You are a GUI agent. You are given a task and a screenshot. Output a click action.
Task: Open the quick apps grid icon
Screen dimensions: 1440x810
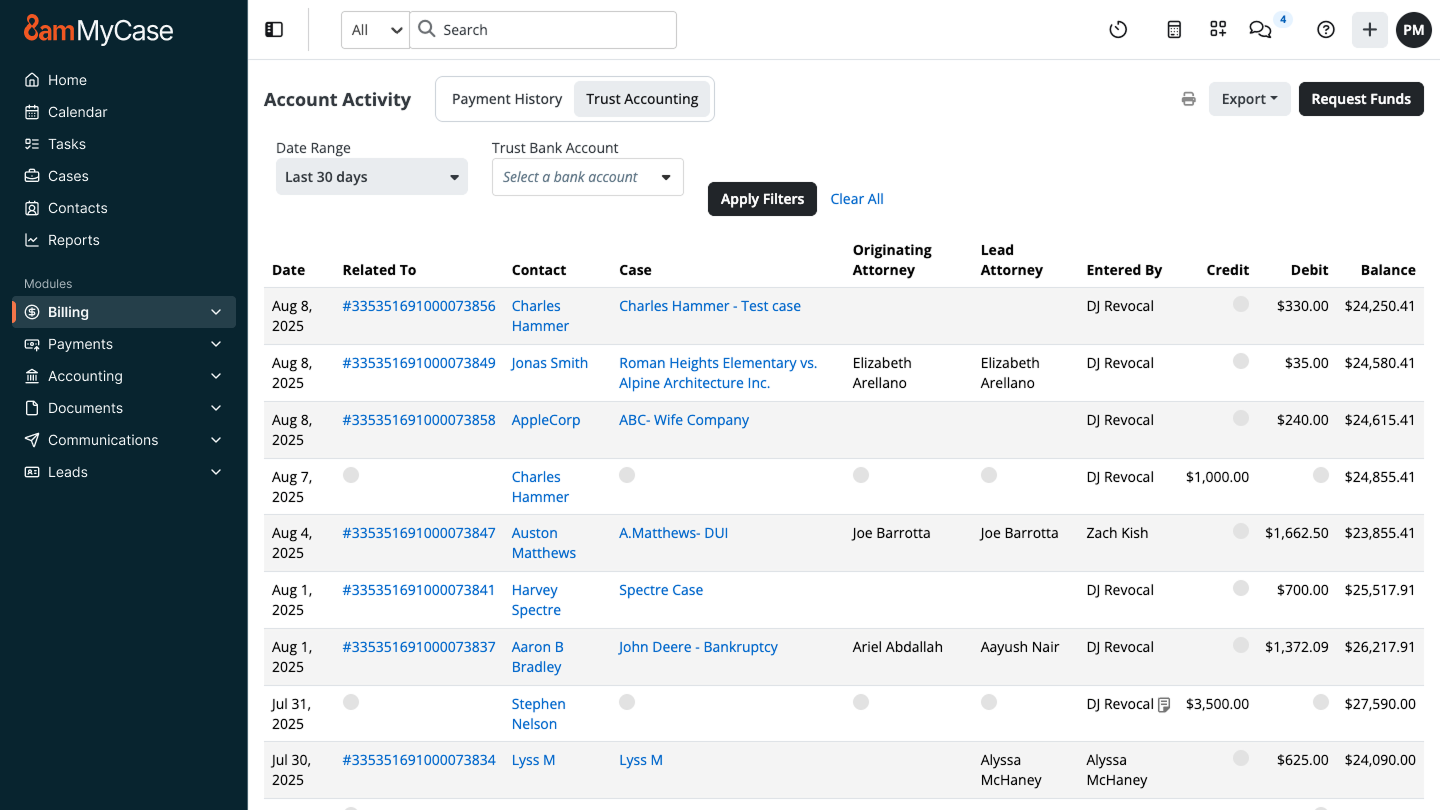click(x=1218, y=29)
